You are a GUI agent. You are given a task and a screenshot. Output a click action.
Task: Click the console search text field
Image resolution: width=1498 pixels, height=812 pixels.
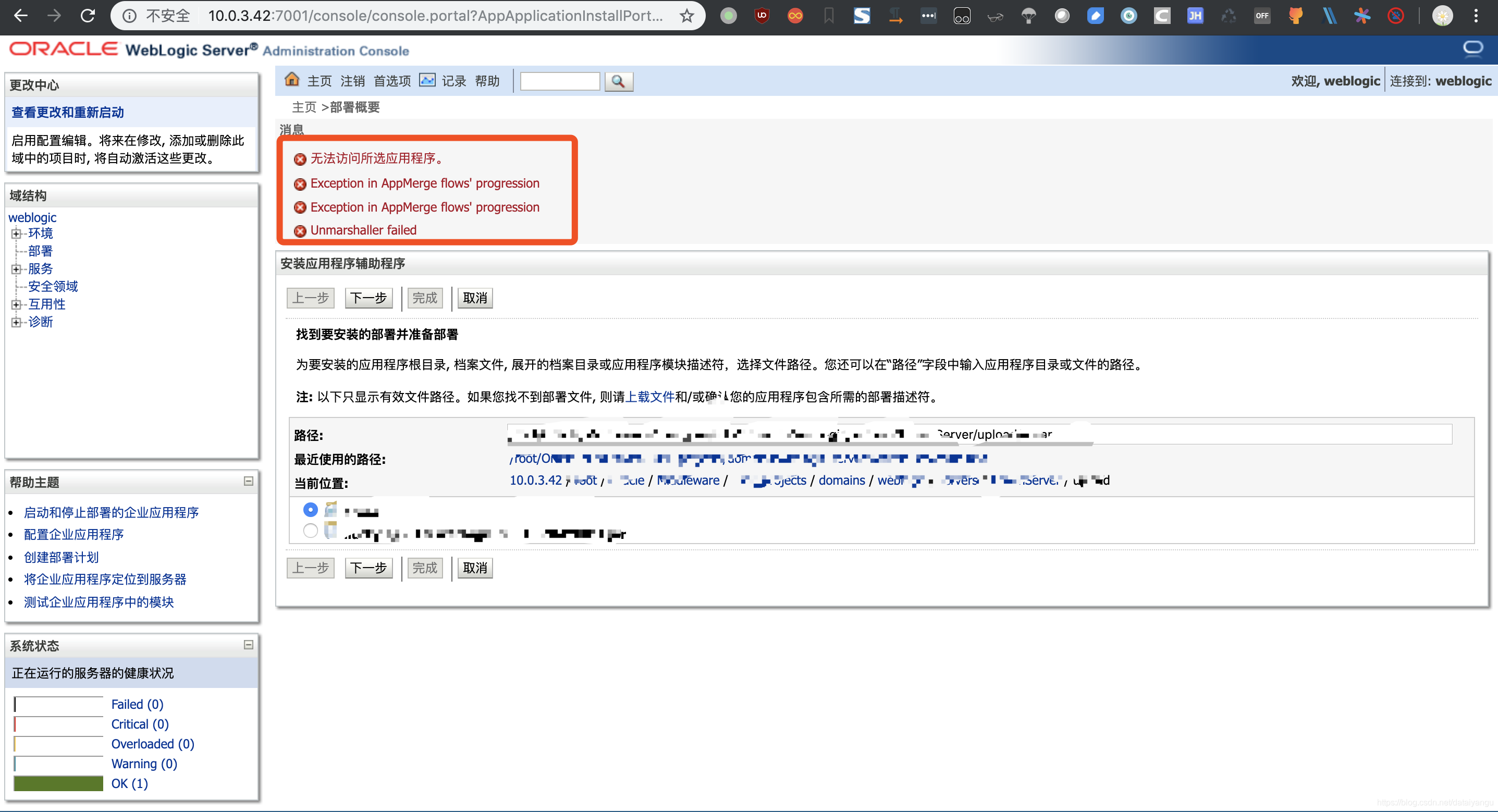(x=560, y=81)
